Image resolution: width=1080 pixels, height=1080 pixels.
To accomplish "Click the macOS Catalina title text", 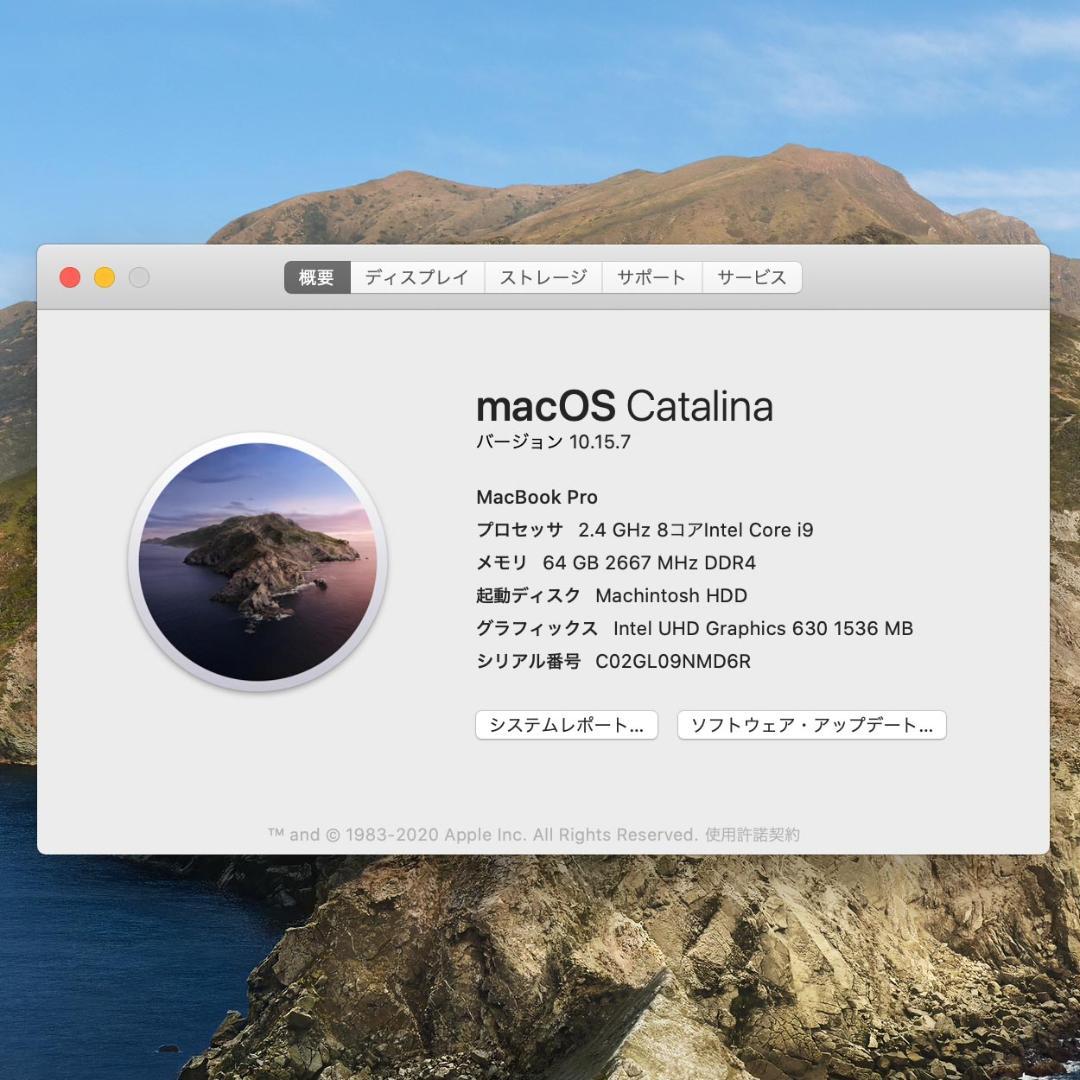I will click(626, 406).
